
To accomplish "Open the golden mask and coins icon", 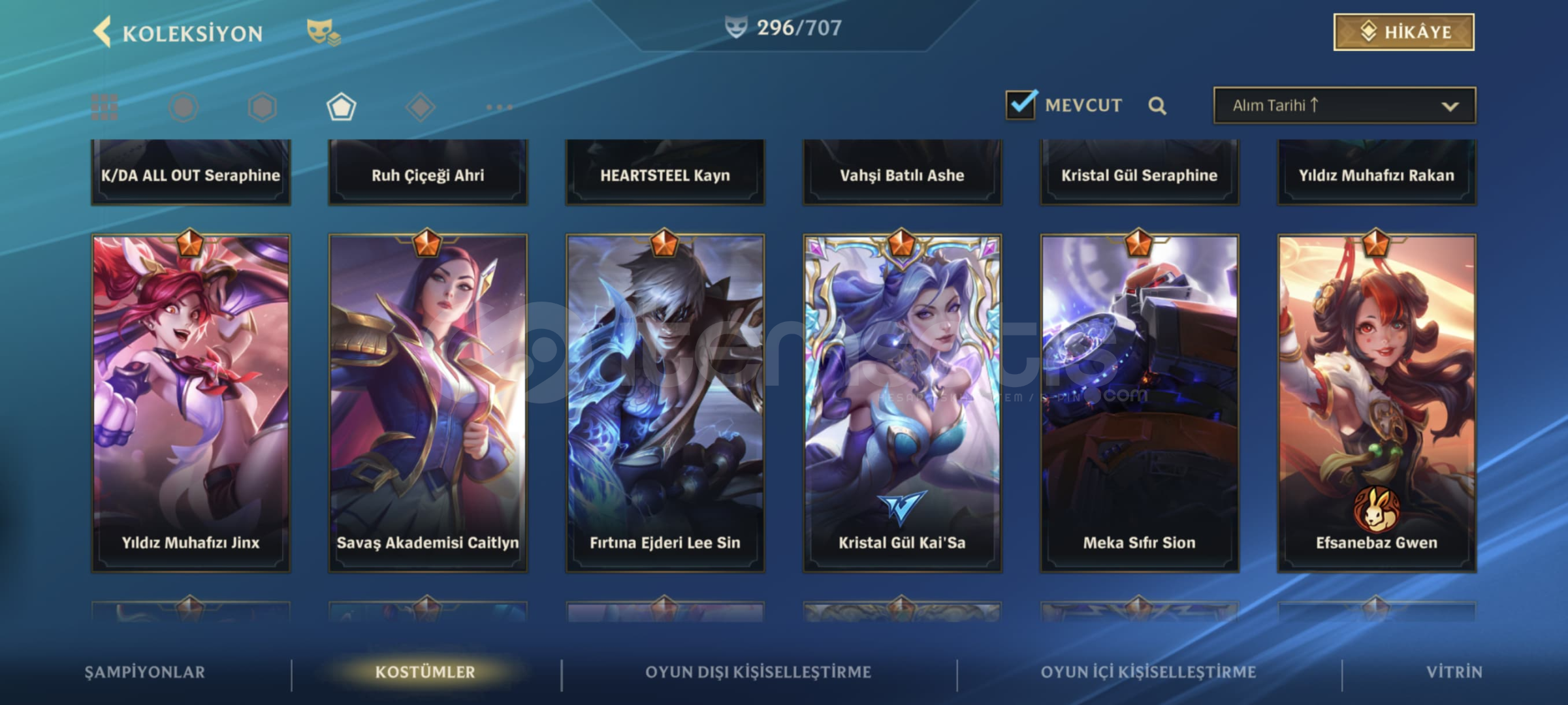I will click(x=323, y=32).
